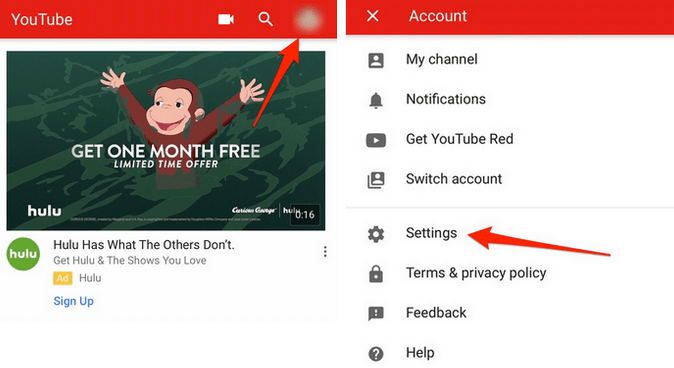Select Get YouTube Red

(460, 139)
